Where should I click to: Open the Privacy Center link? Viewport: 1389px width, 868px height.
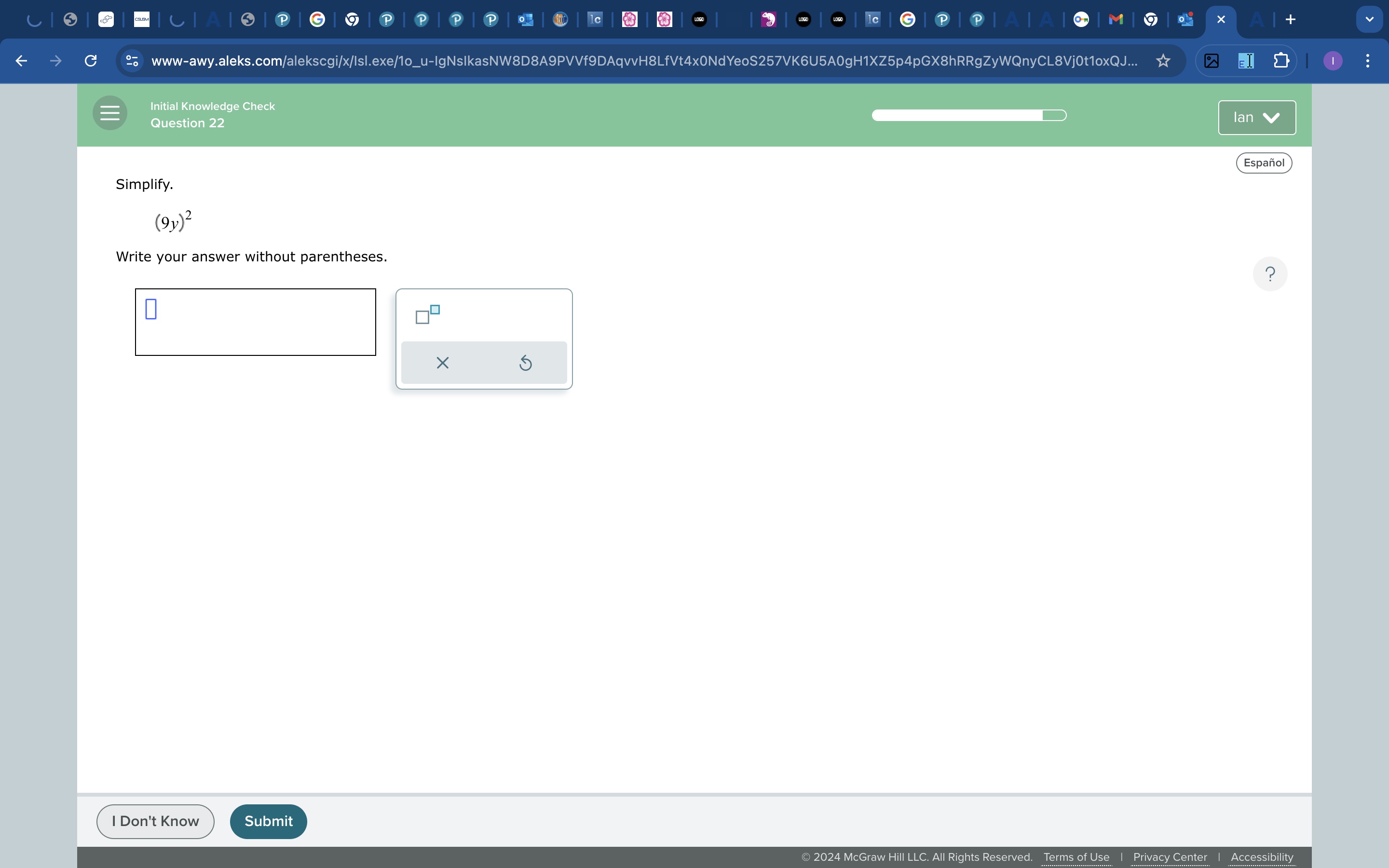pos(1170,857)
